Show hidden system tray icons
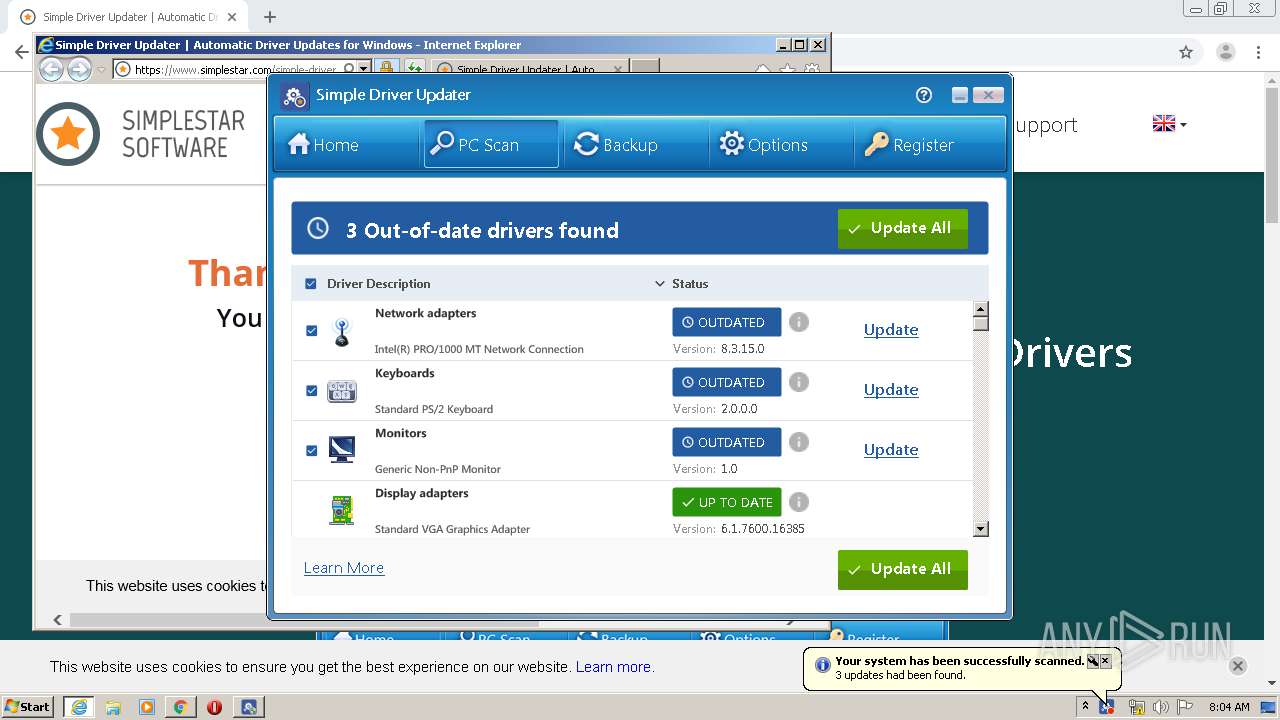This screenshot has height=720, width=1280. (1085, 706)
